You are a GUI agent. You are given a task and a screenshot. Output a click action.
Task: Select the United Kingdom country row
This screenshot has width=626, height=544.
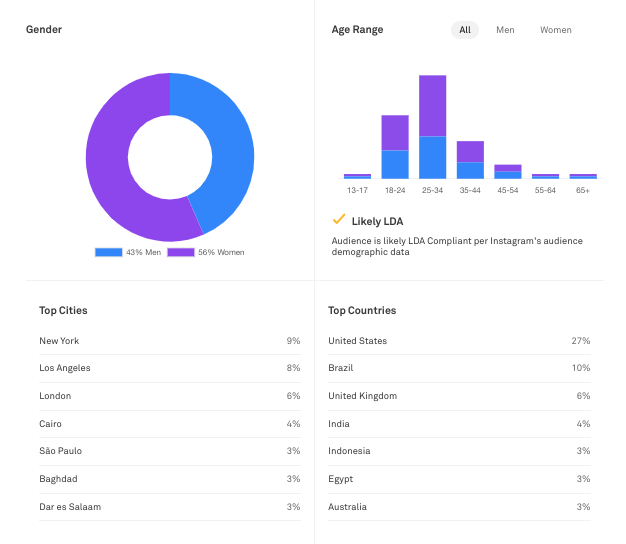pos(362,396)
